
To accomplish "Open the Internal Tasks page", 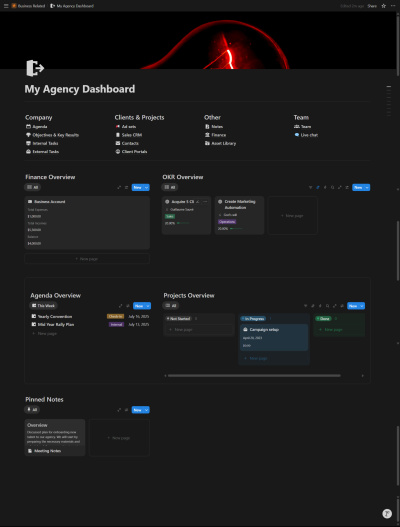I will click(x=42, y=144).
